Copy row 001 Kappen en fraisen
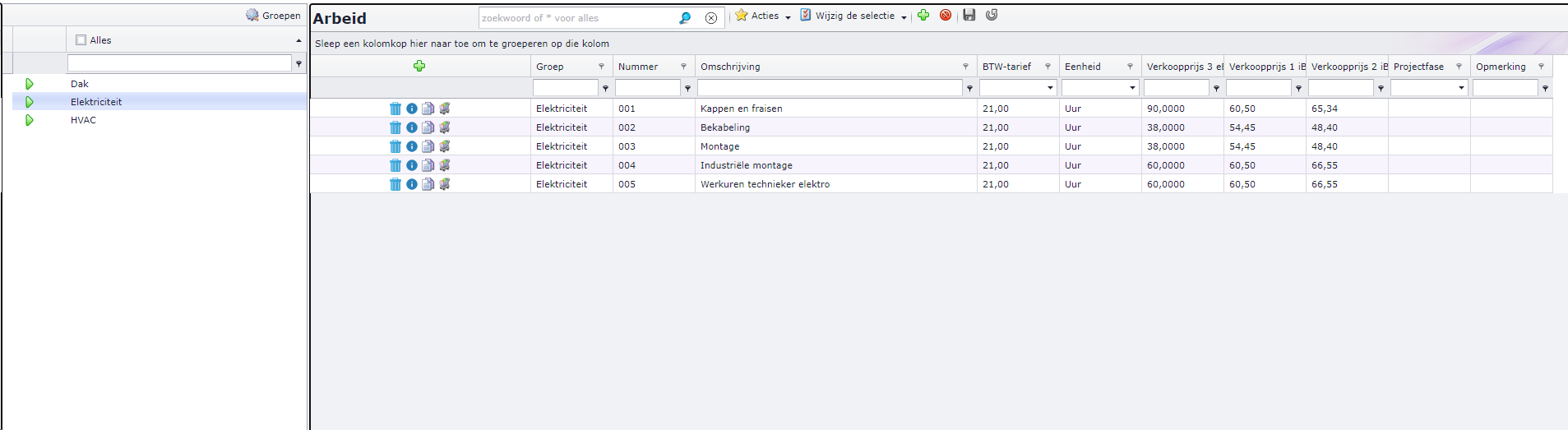The height and width of the screenshot is (430, 1568). (x=428, y=109)
